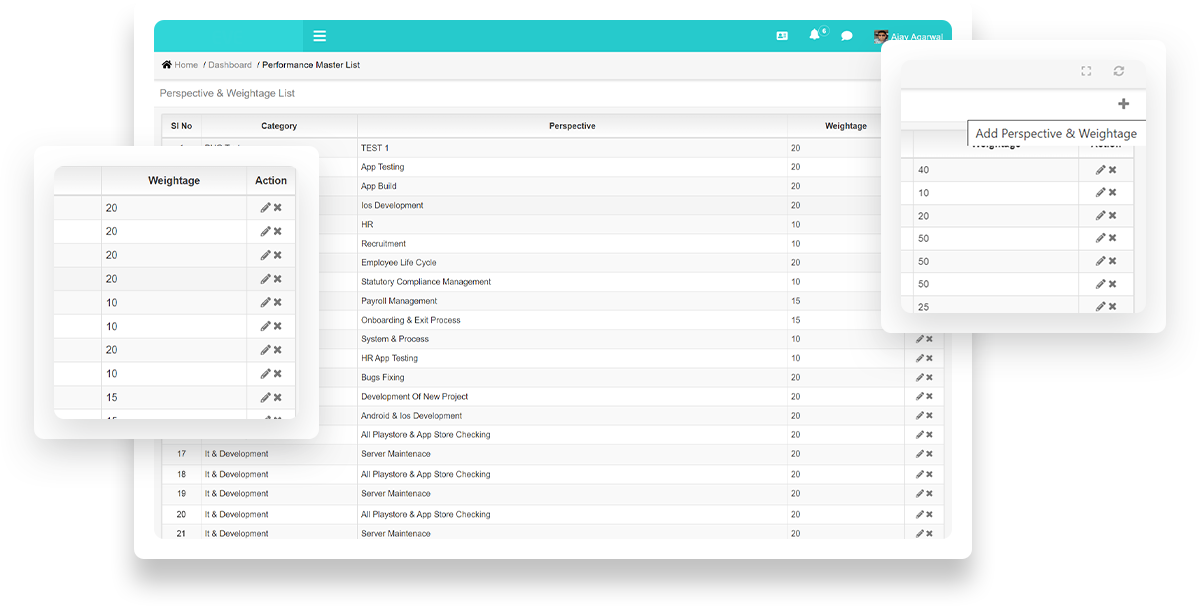This screenshot has height=606, width=1200.
Task: Go to Home in the breadcrumb
Action: (x=180, y=65)
